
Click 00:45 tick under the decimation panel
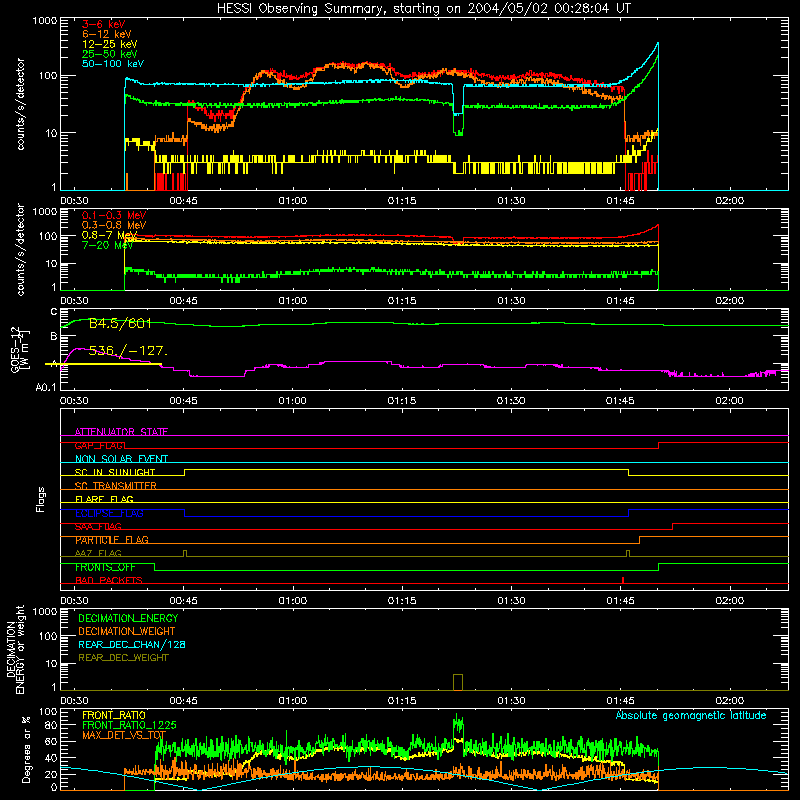184,701
